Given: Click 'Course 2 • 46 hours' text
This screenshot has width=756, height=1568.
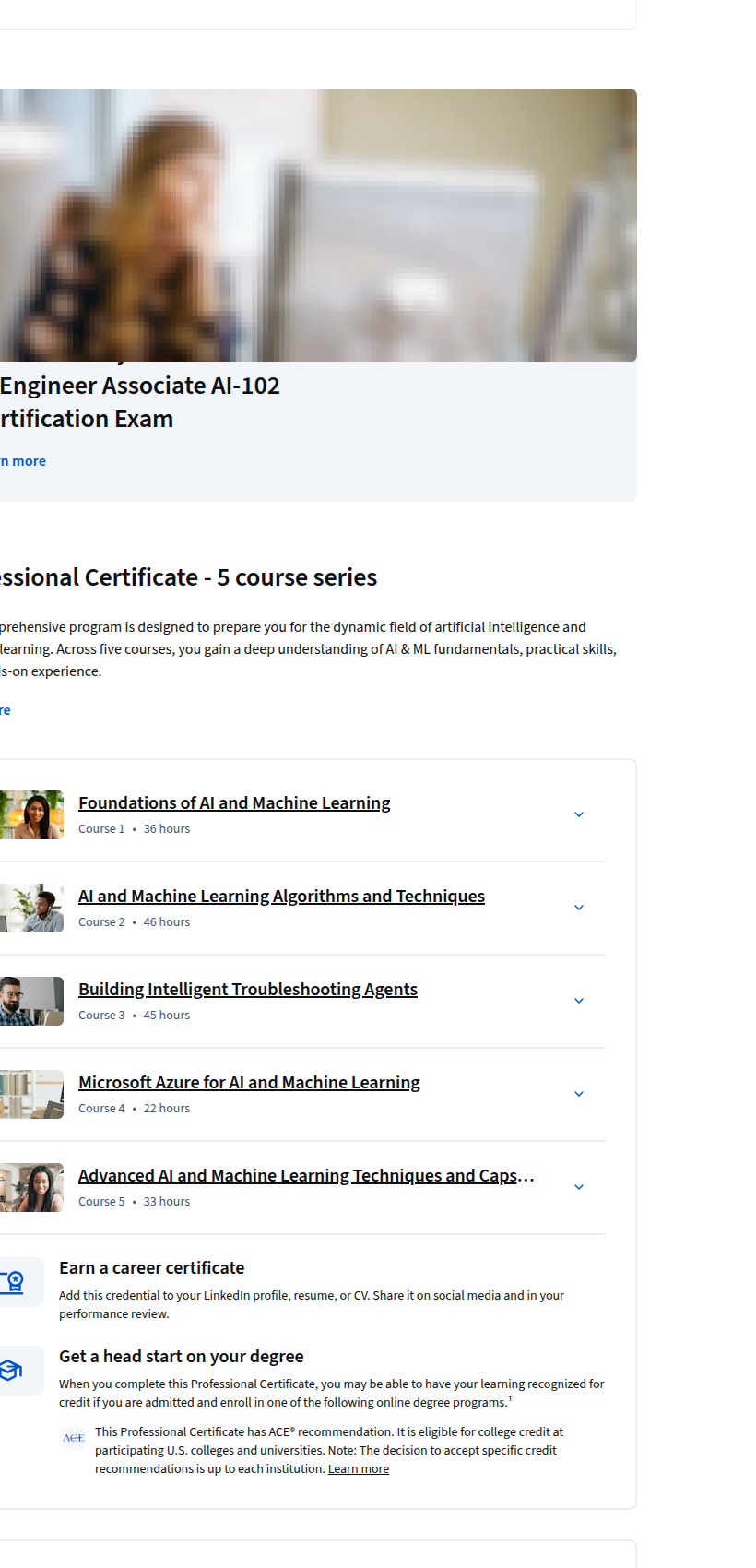Looking at the screenshot, I should coord(135,922).
